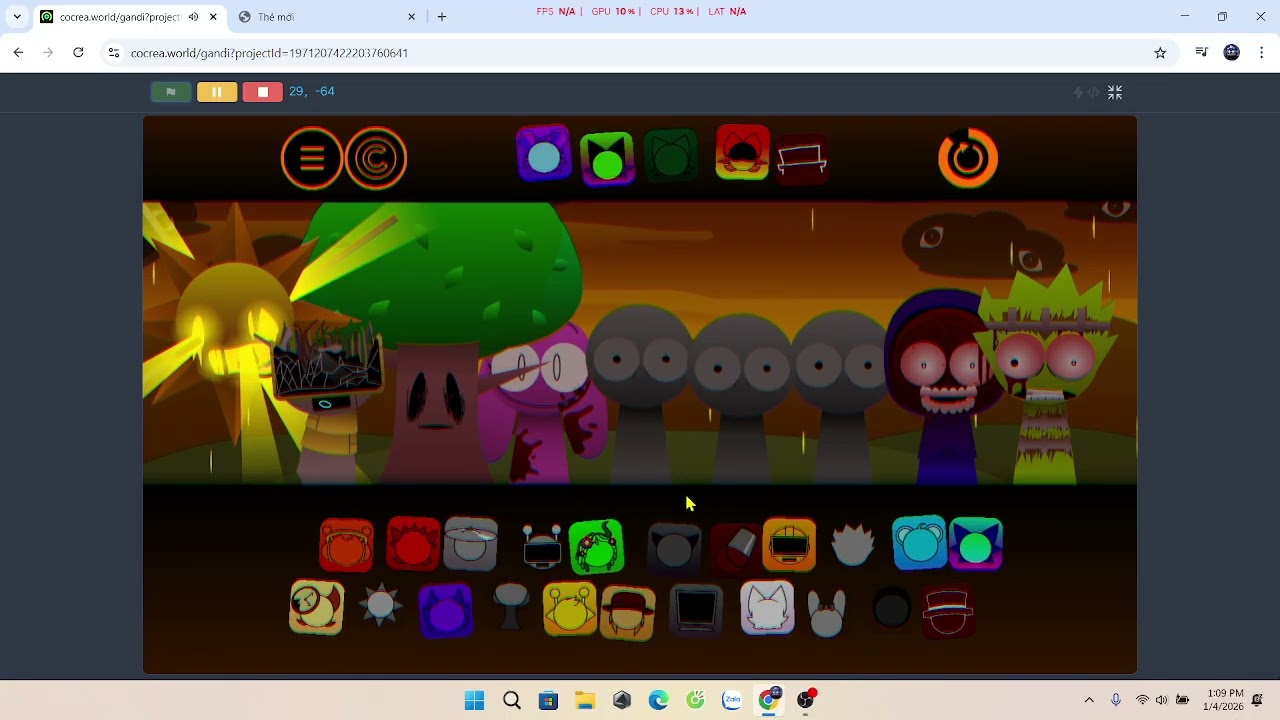
Task: Pick the gray sun-shaped icon
Action: pyautogui.click(x=380, y=605)
